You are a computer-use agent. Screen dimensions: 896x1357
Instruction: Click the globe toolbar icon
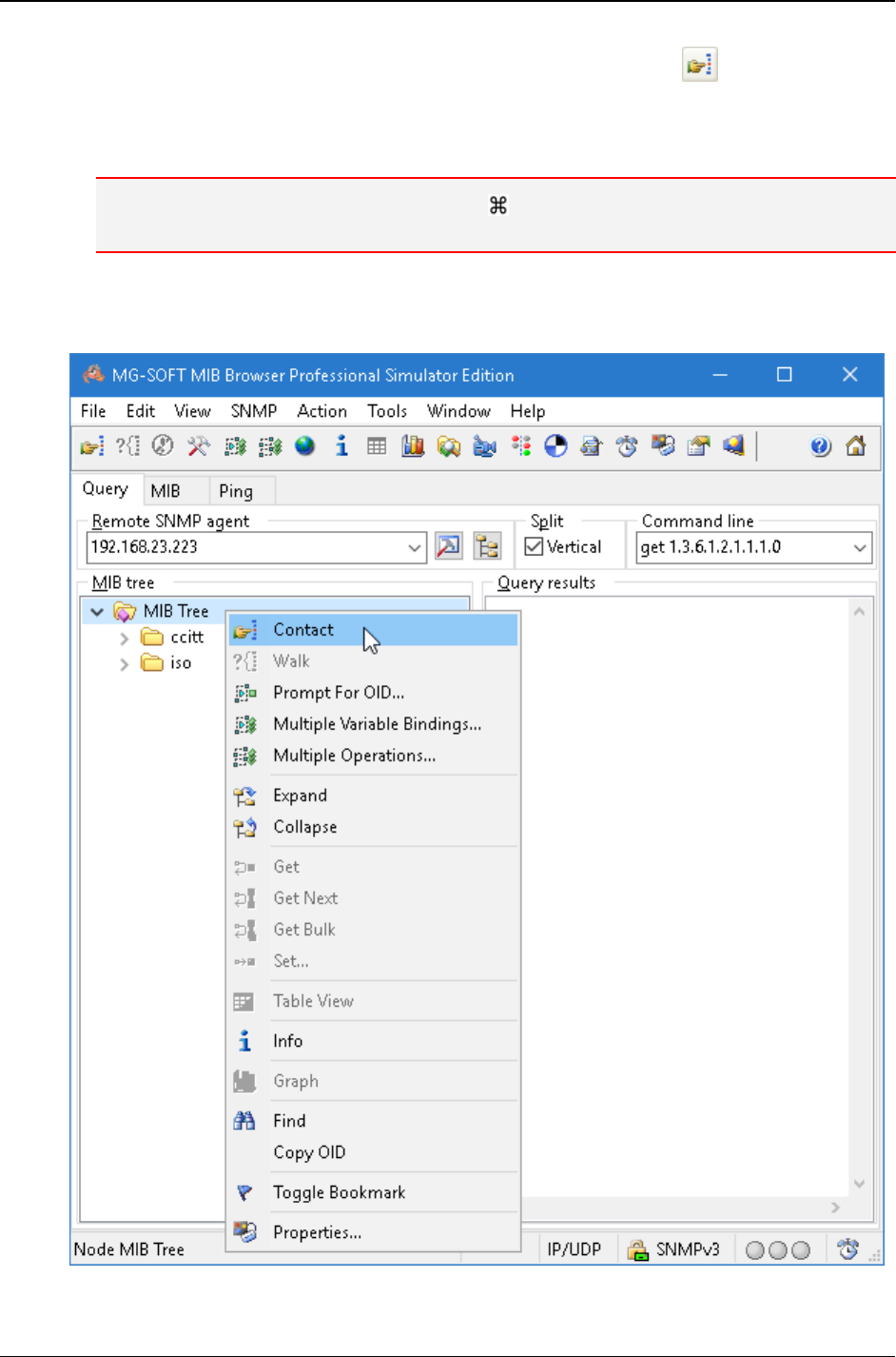(x=305, y=446)
